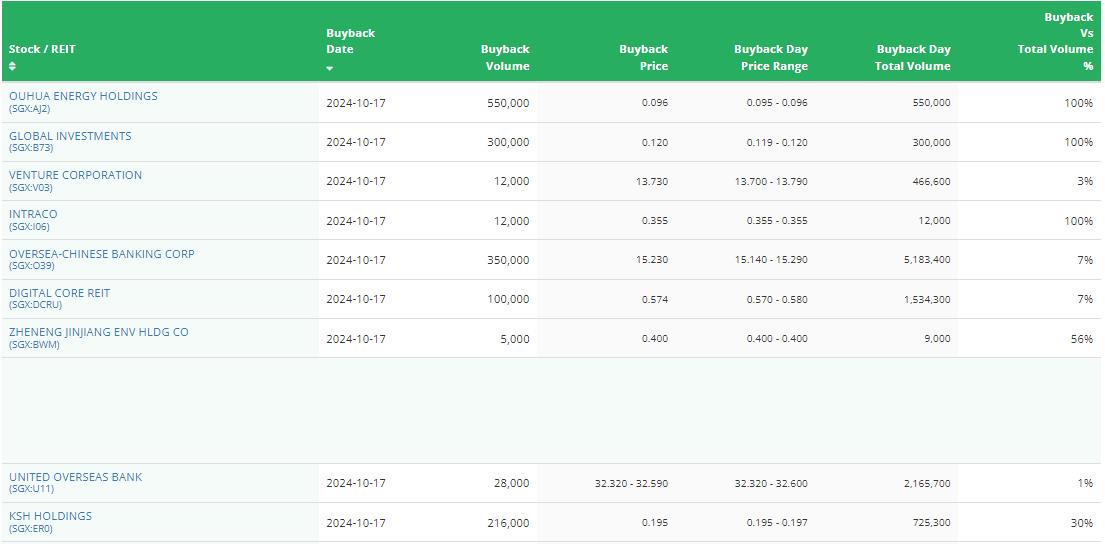Image resolution: width=1105 pixels, height=544 pixels.
Task: Open UNITED OVERSEAS BANK link
Action: (75, 477)
